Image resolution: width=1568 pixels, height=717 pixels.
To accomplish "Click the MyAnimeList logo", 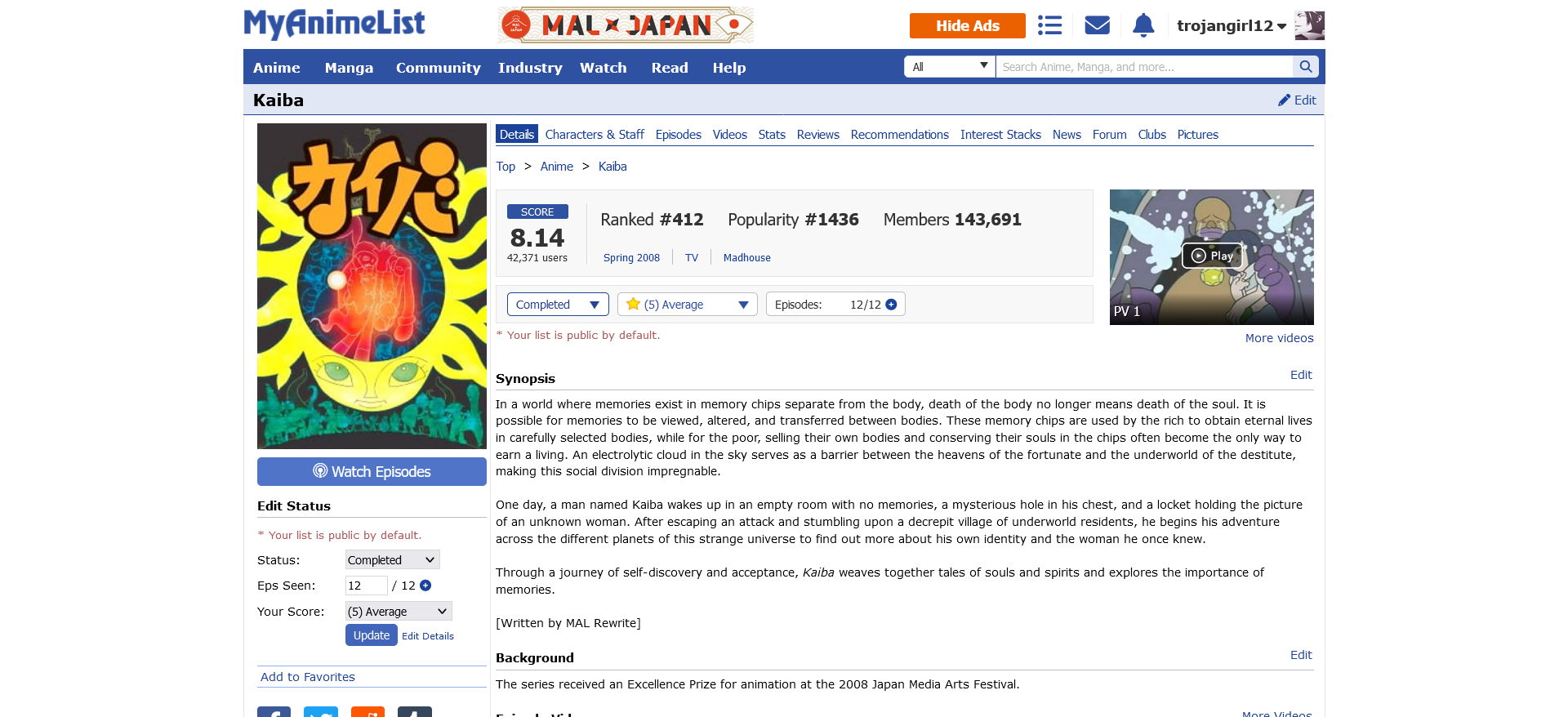I will (x=334, y=24).
